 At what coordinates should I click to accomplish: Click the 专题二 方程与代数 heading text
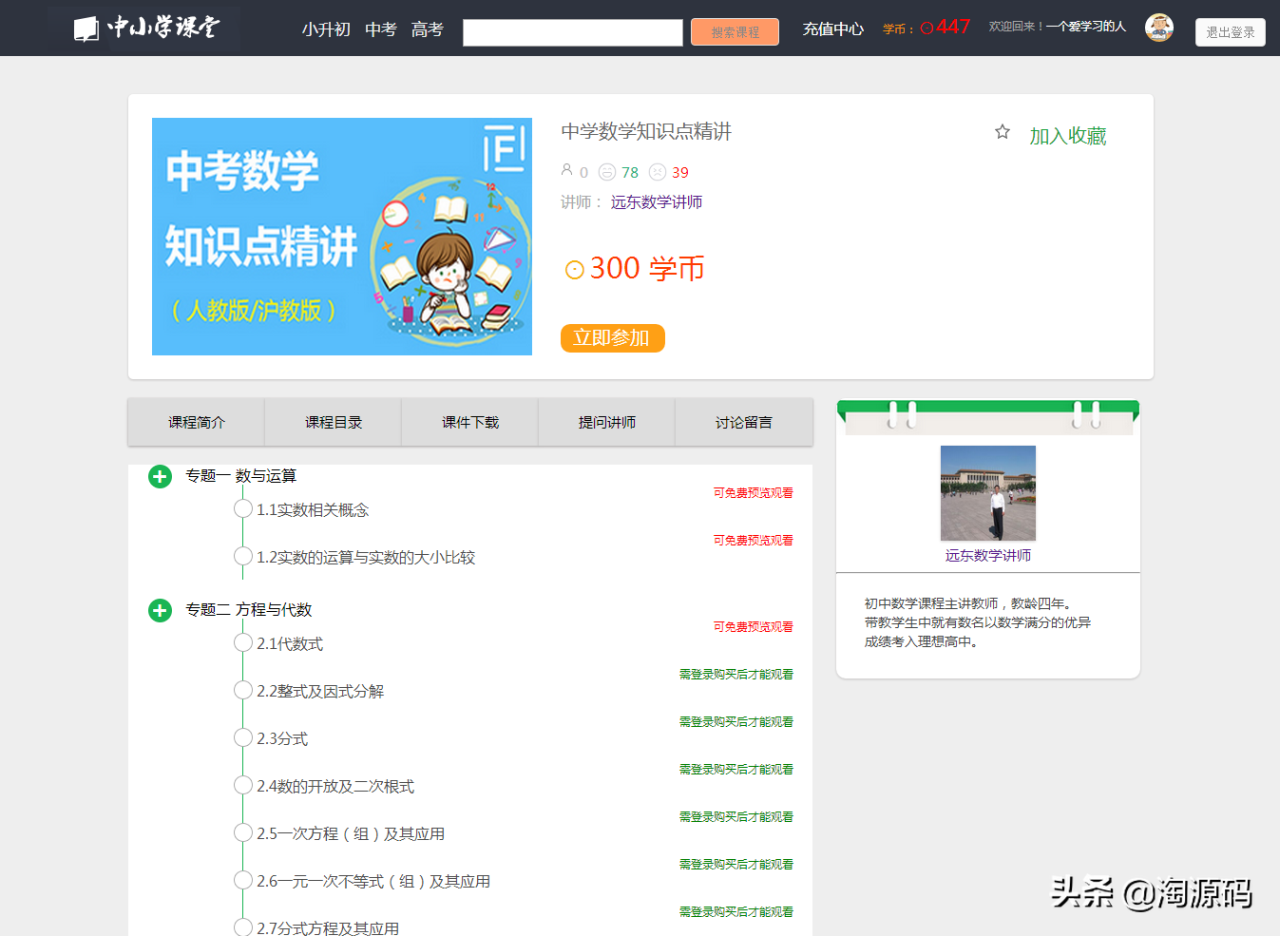249,610
